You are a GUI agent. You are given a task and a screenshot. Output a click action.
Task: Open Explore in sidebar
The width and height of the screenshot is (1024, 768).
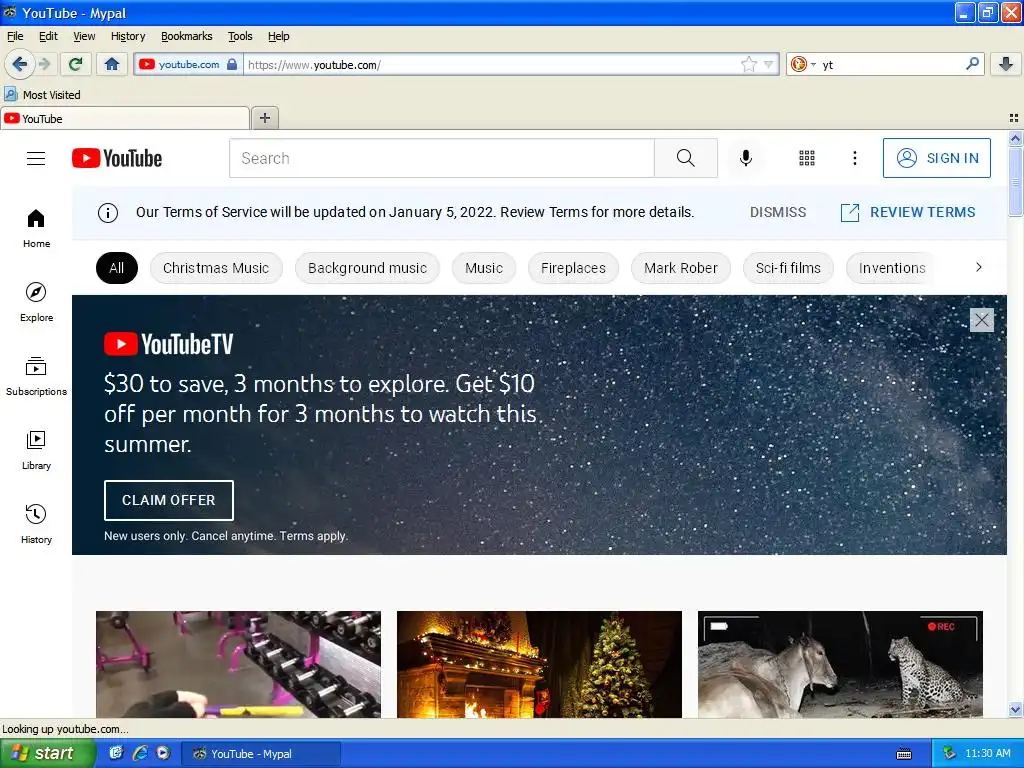[37, 302]
